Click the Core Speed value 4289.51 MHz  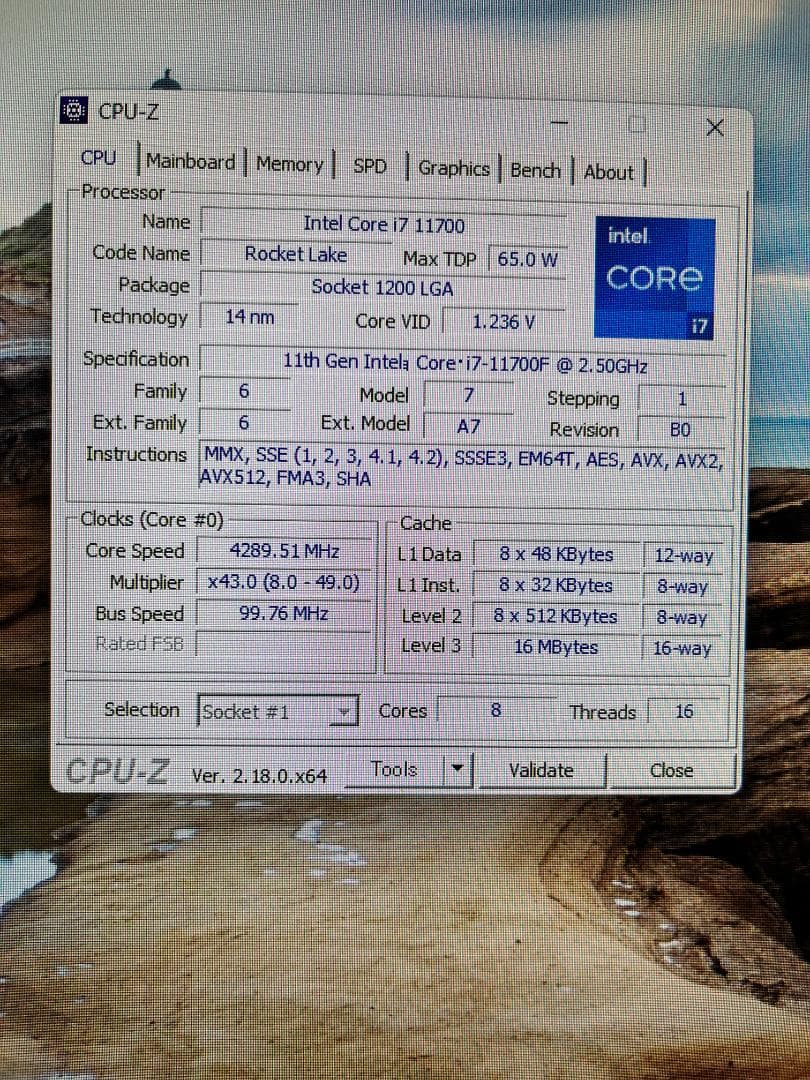(284, 551)
